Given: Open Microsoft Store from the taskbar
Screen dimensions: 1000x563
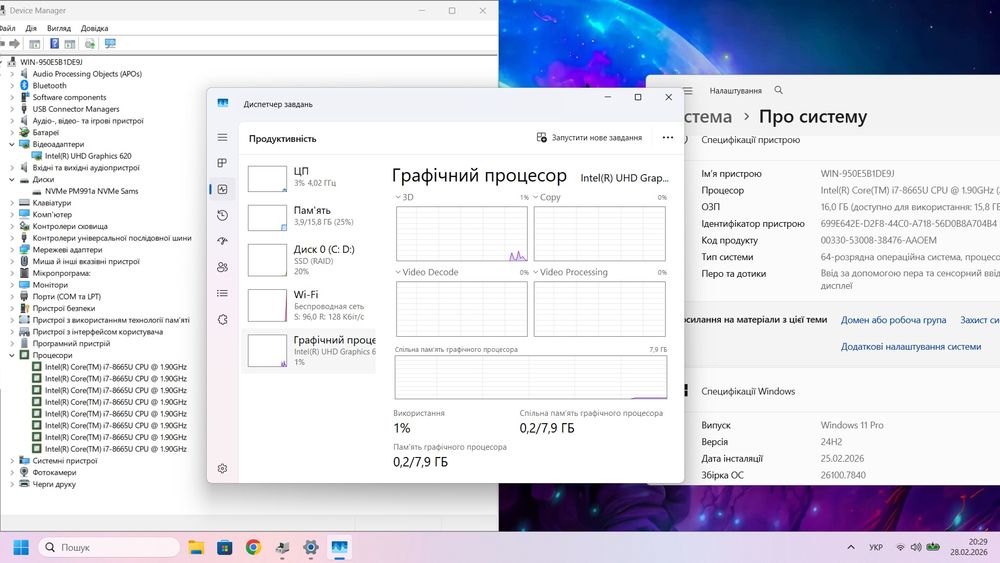Looking at the screenshot, I should (x=224, y=547).
